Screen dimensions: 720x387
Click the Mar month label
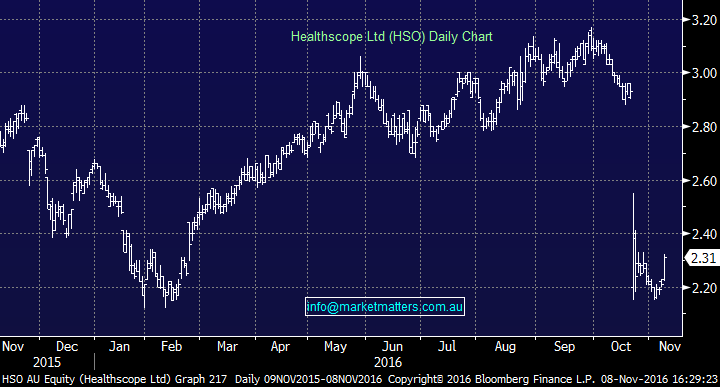click(x=227, y=346)
